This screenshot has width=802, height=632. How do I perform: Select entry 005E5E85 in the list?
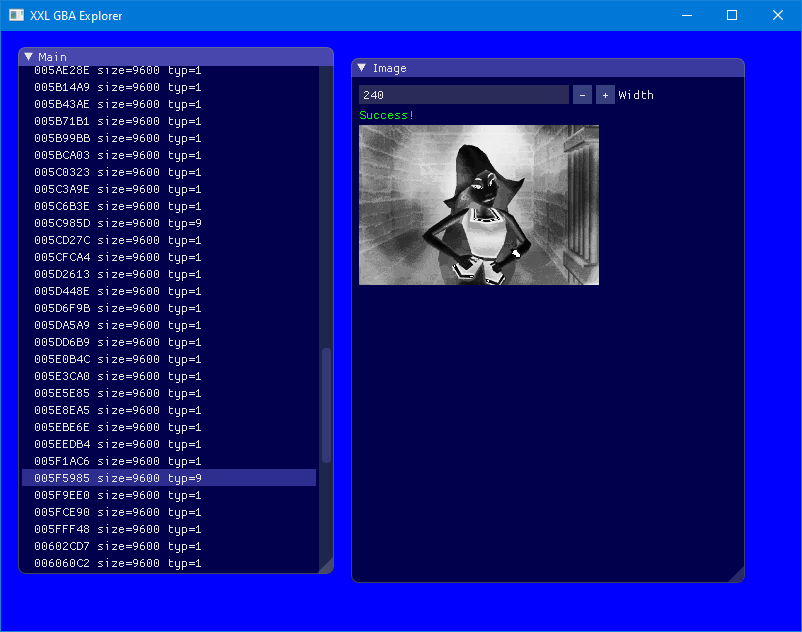pyautogui.click(x=169, y=393)
